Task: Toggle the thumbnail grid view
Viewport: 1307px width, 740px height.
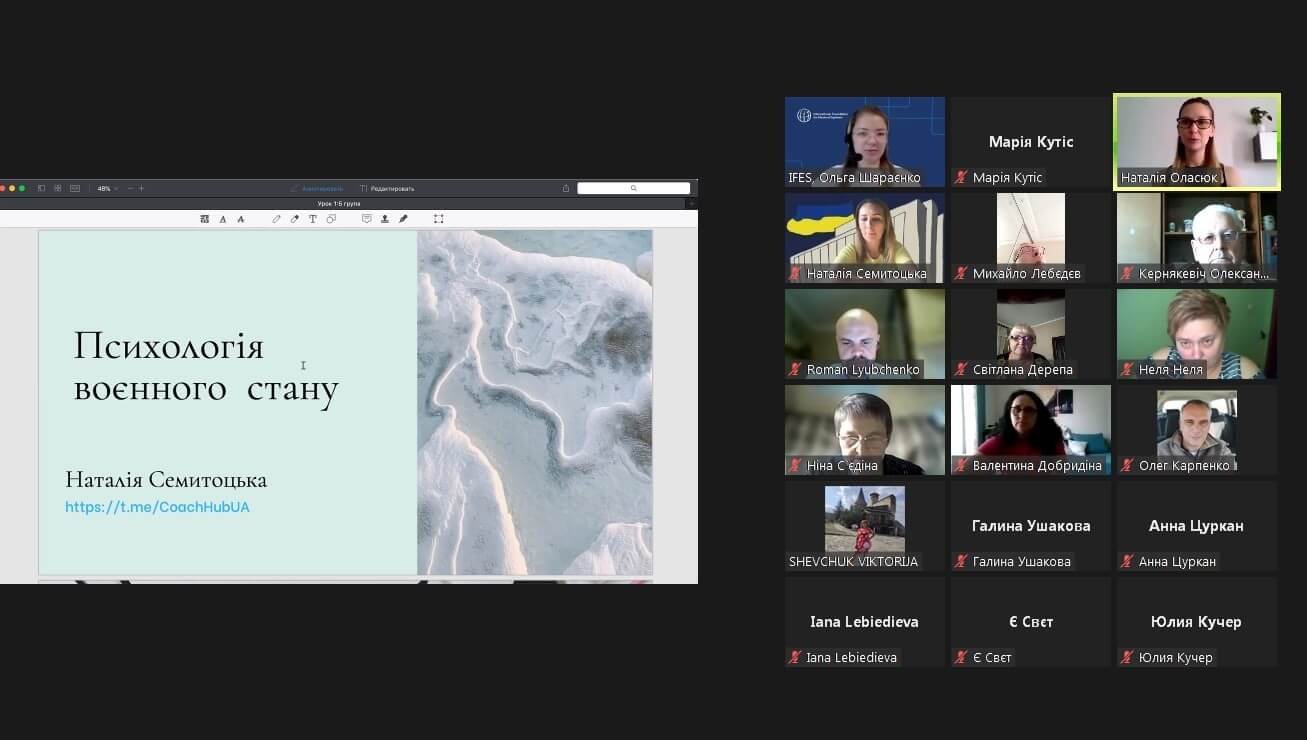Action: tap(58, 188)
